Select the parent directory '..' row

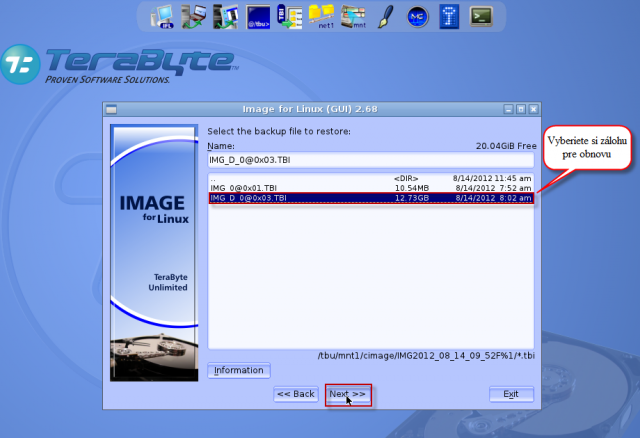[x=371, y=178]
